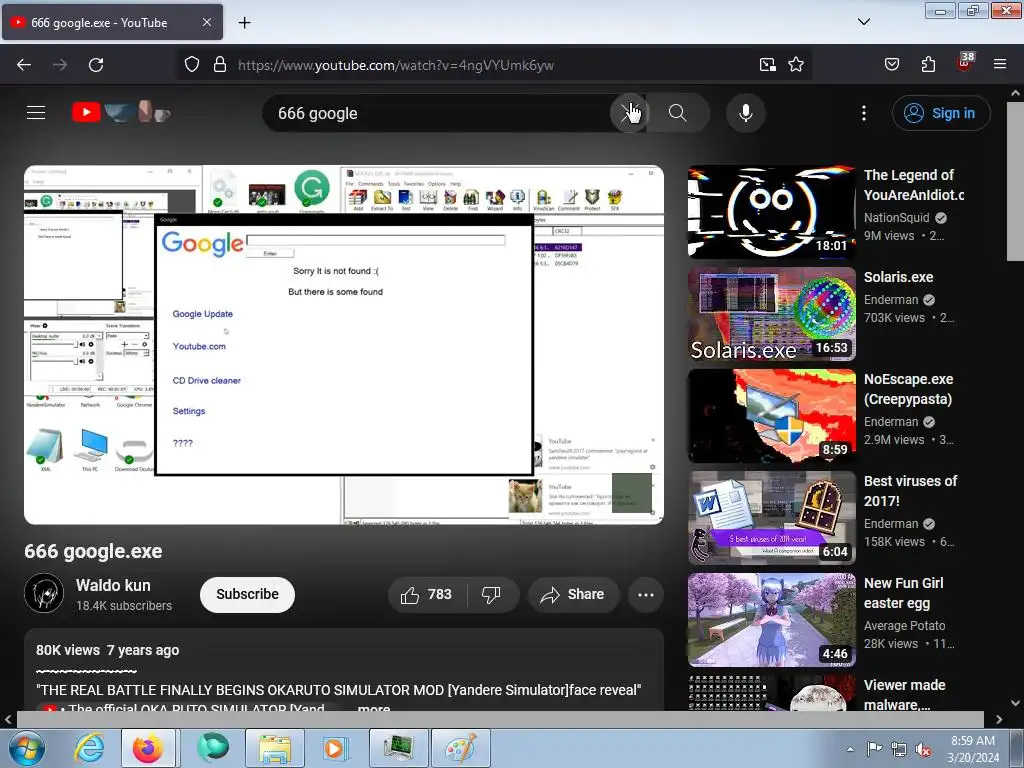
Task: Open Firefox application hamburger menu
Action: pyautogui.click(x=999, y=65)
